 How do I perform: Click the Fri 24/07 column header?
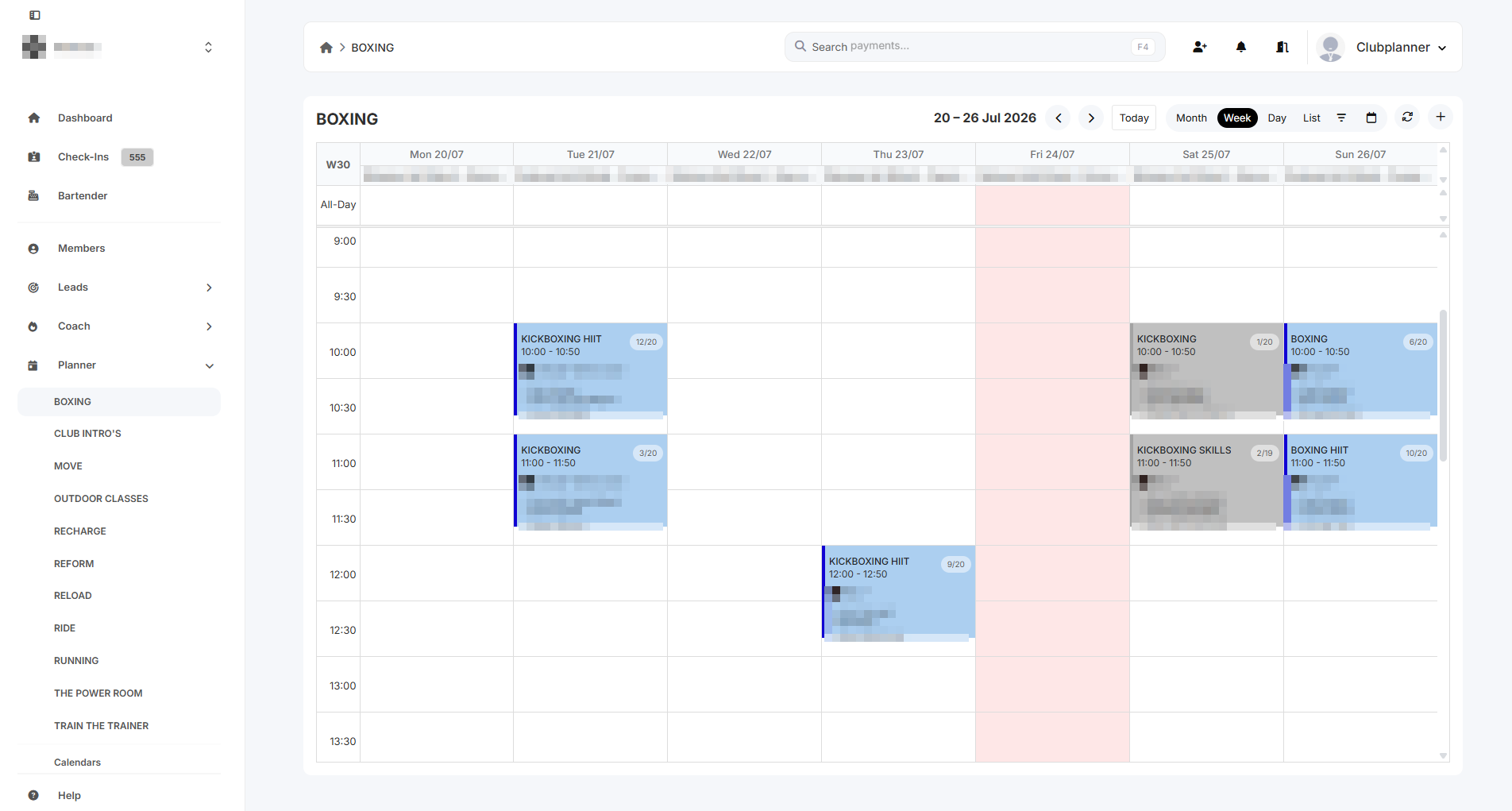pos(1052,154)
